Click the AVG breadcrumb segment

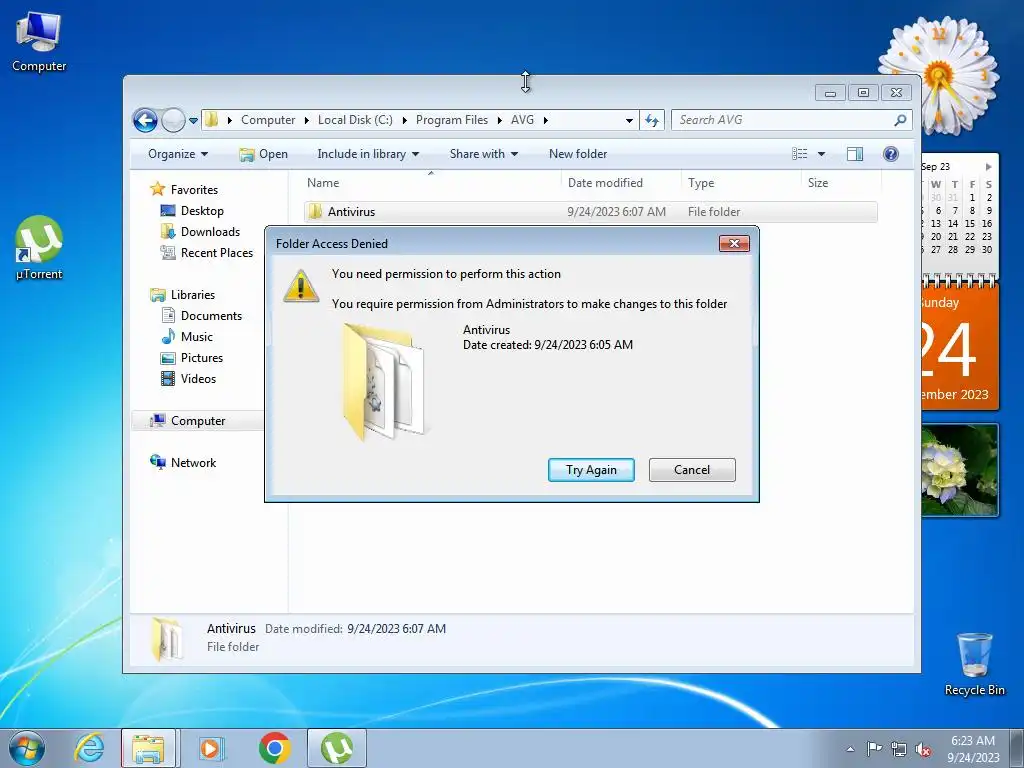[x=522, y=120]
